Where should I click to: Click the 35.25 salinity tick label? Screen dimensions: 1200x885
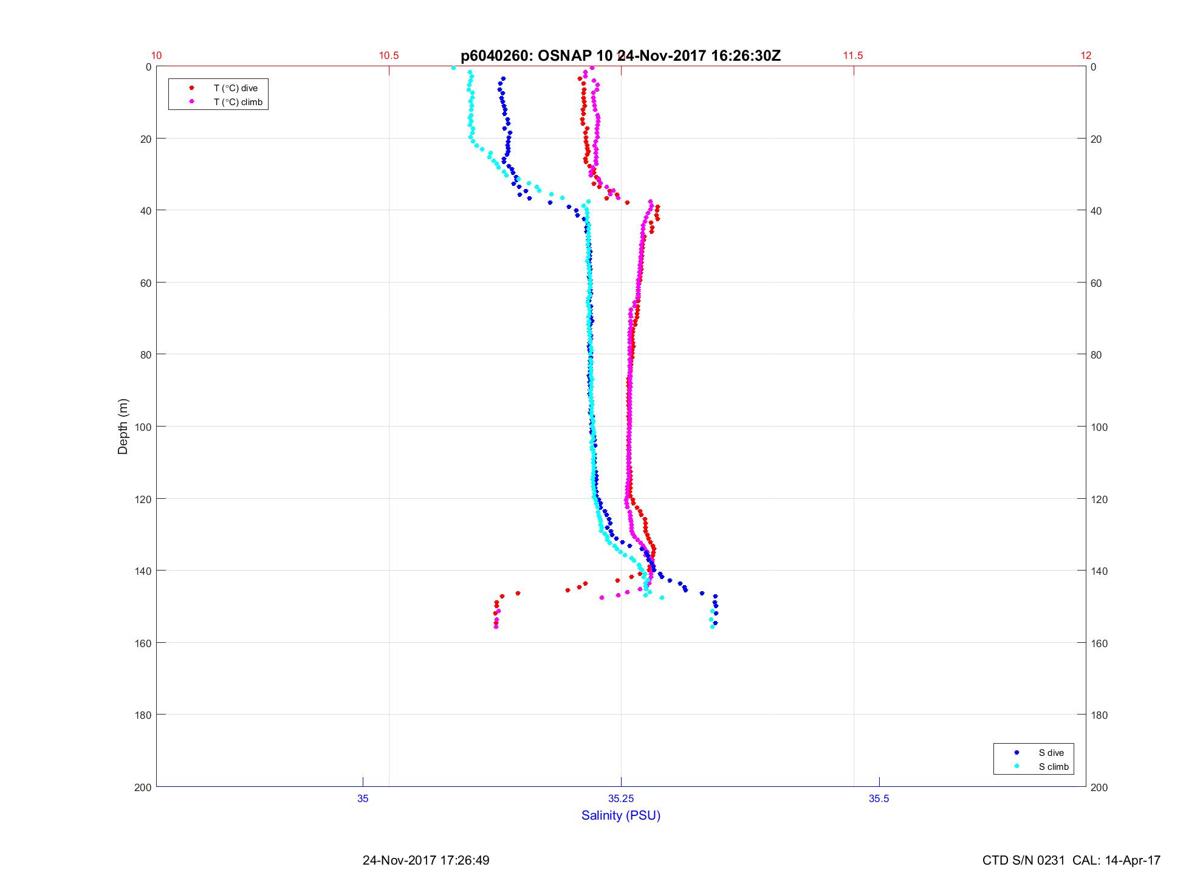click(x=621, y=798)
